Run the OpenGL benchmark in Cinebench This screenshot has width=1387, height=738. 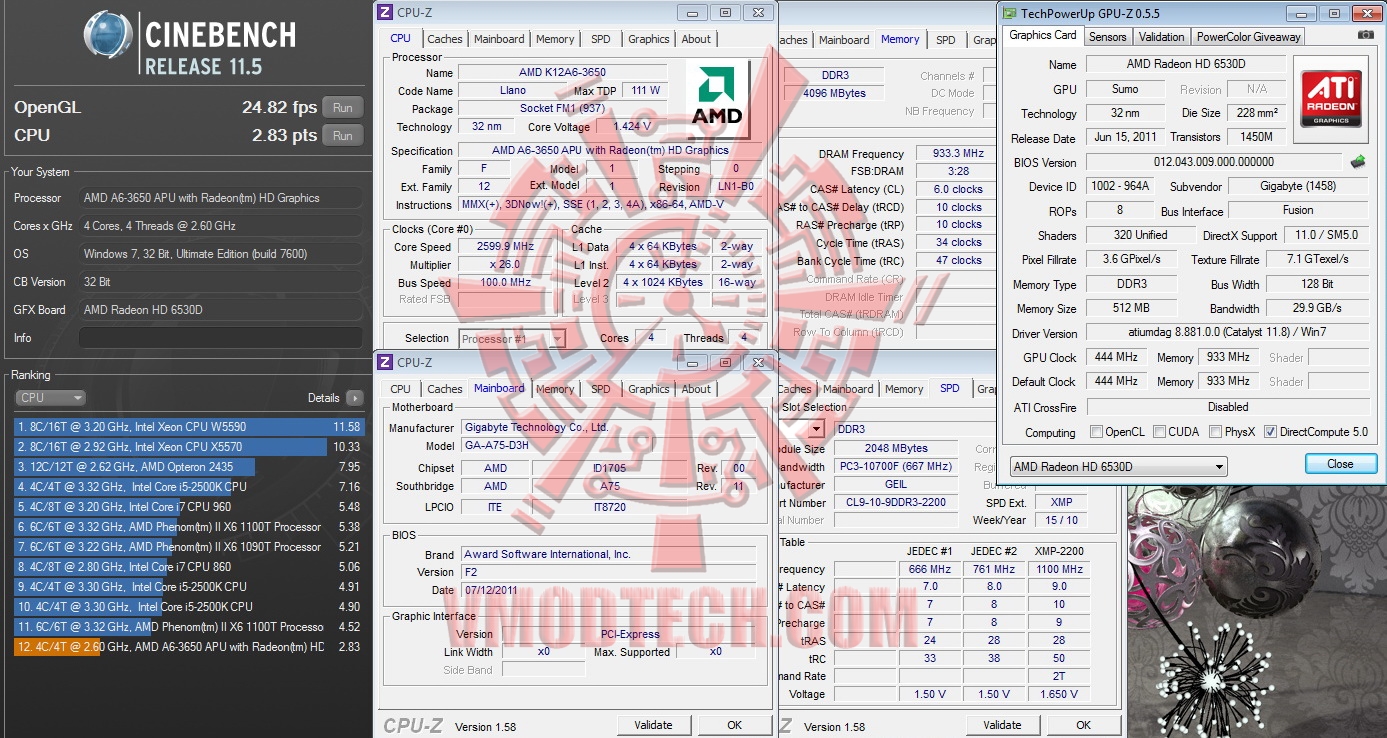(x=343, y=108)
